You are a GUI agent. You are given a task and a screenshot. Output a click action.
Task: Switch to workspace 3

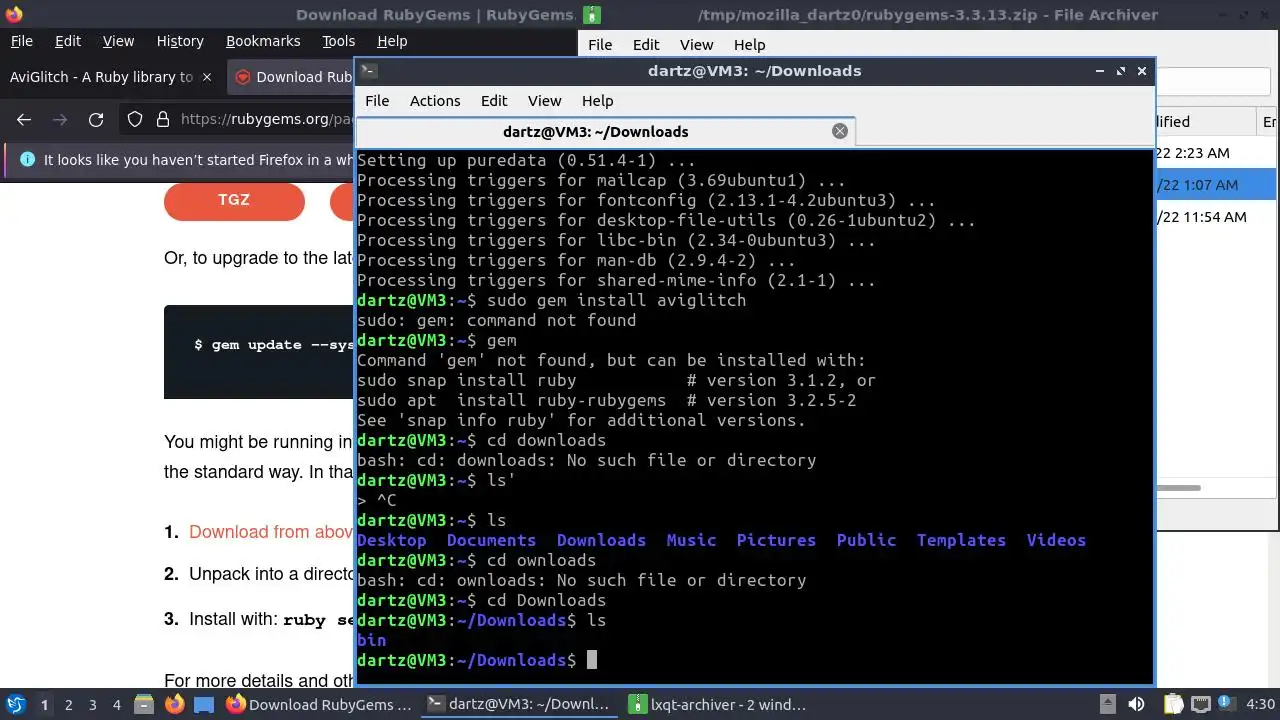tap(92, 705)
